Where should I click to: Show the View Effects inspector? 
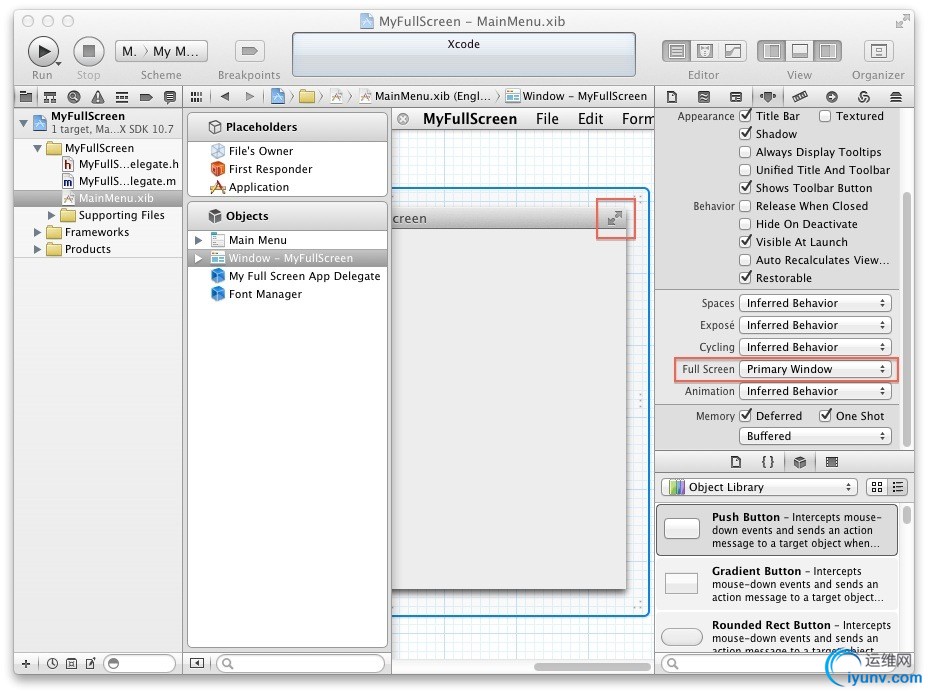click(895, 96)
